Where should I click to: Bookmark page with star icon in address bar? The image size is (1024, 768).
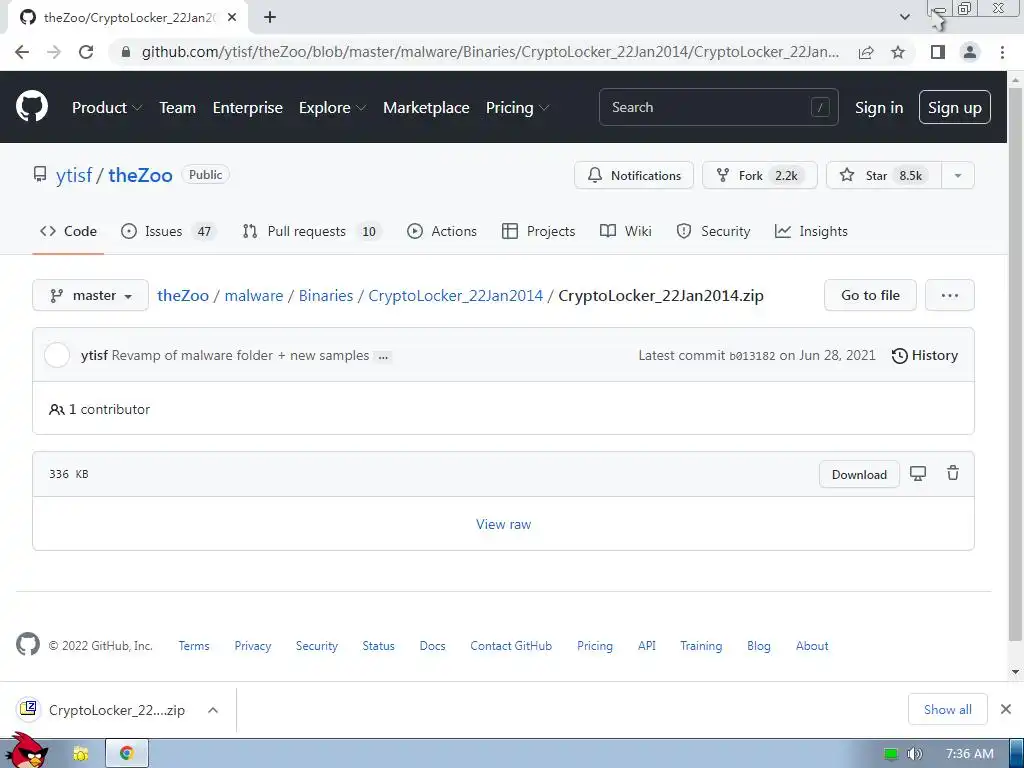[898, 52]
